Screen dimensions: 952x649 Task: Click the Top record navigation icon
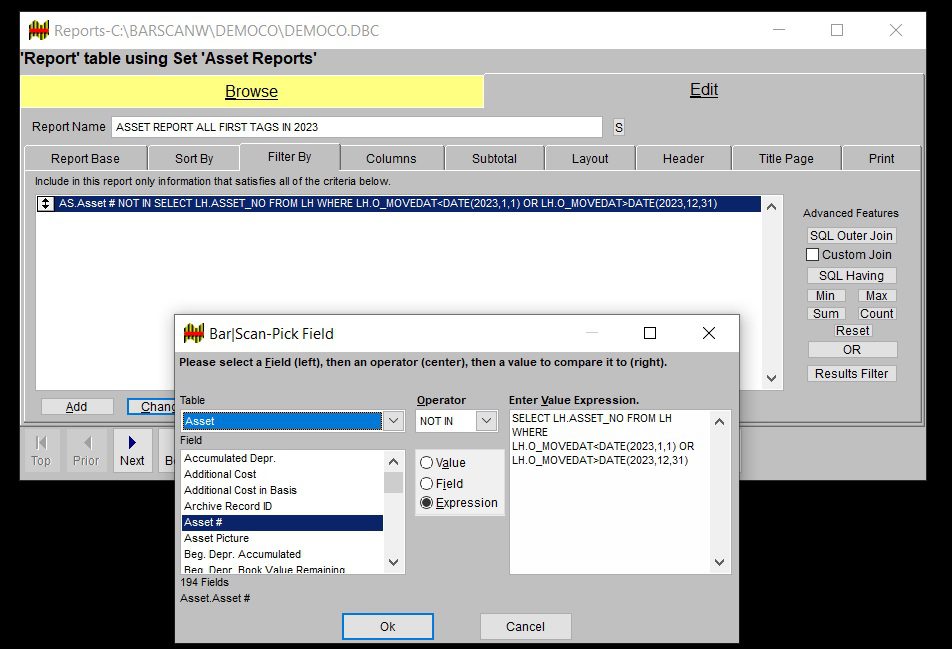[41, 450]
